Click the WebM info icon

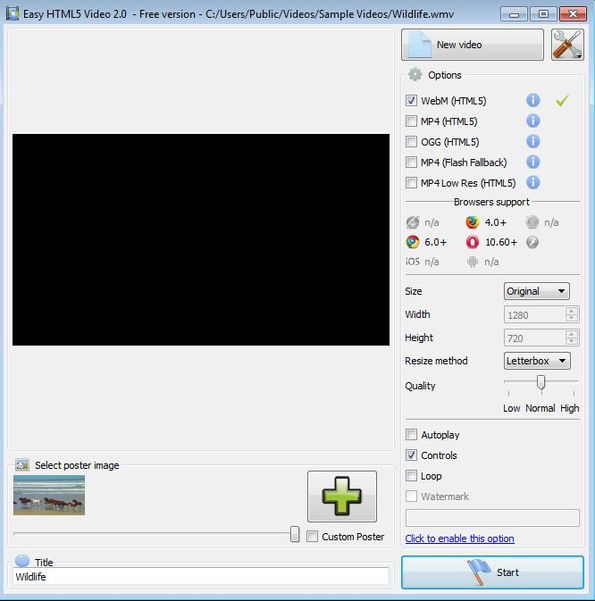point(533,100)
